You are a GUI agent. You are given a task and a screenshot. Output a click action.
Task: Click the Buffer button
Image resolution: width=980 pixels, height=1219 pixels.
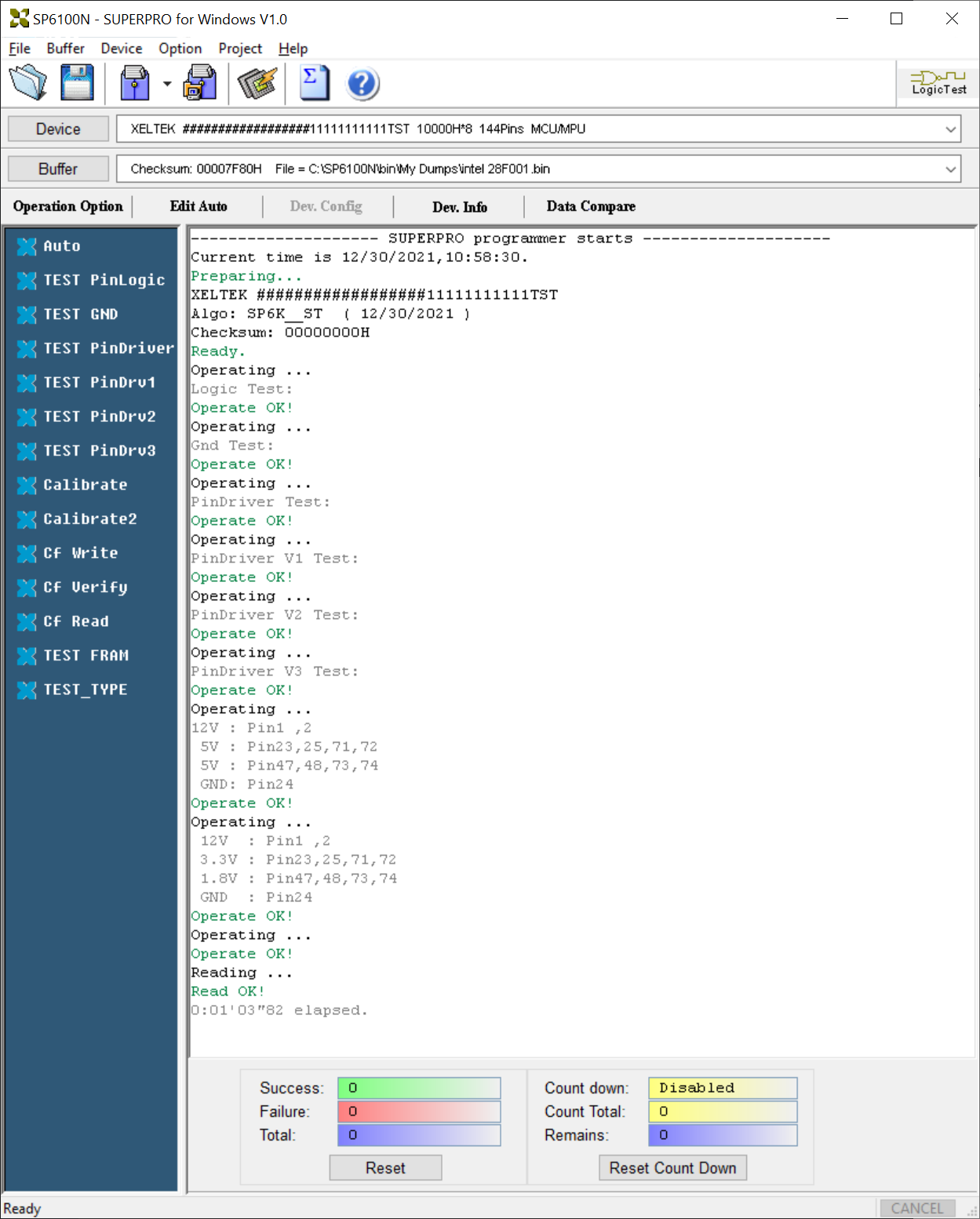58,169
